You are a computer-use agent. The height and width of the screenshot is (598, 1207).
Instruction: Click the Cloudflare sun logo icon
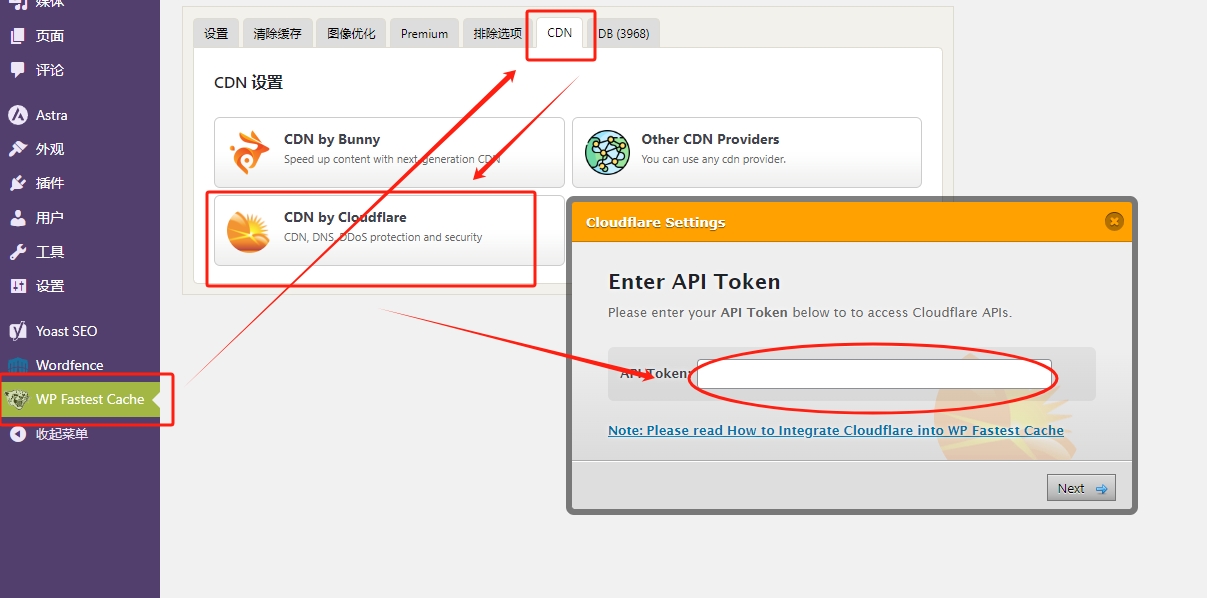248,231
